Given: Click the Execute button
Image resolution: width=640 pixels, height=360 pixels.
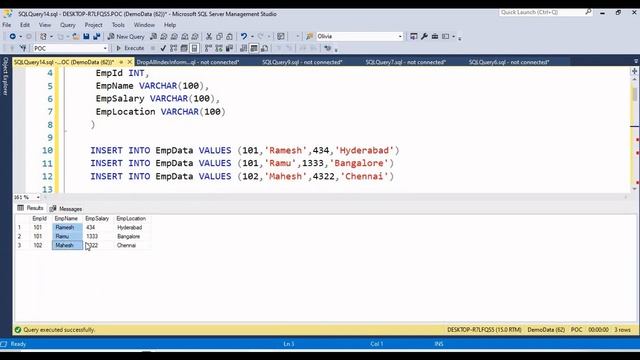Looking at the screenshot, I should point(130,48).
